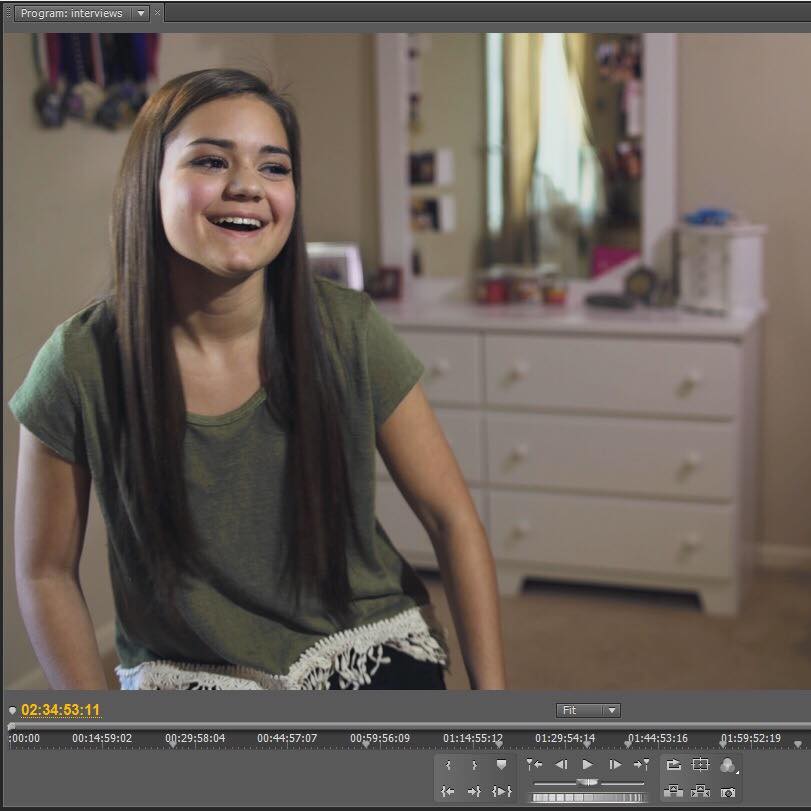Click the rightmost marker on the time ruler
811x811 pixels.
point(798,744)
